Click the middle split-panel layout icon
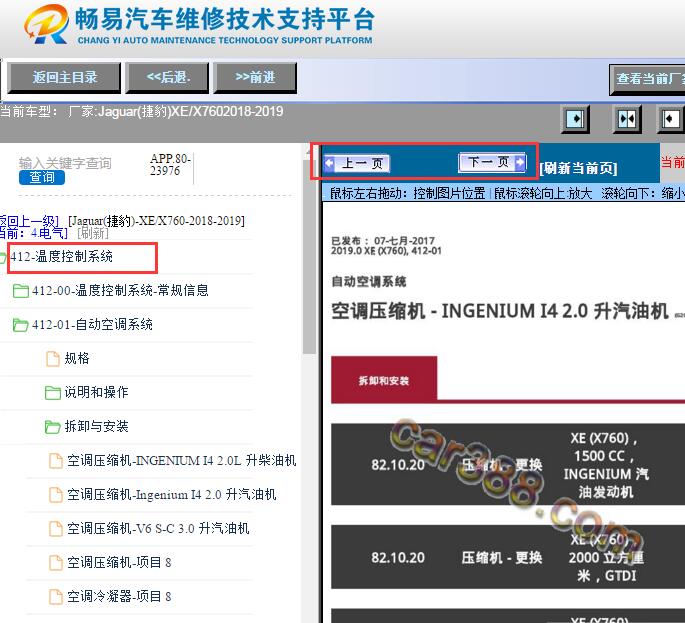Image resolution: width=685 pixels, height=623 pixels. point(627,119)
